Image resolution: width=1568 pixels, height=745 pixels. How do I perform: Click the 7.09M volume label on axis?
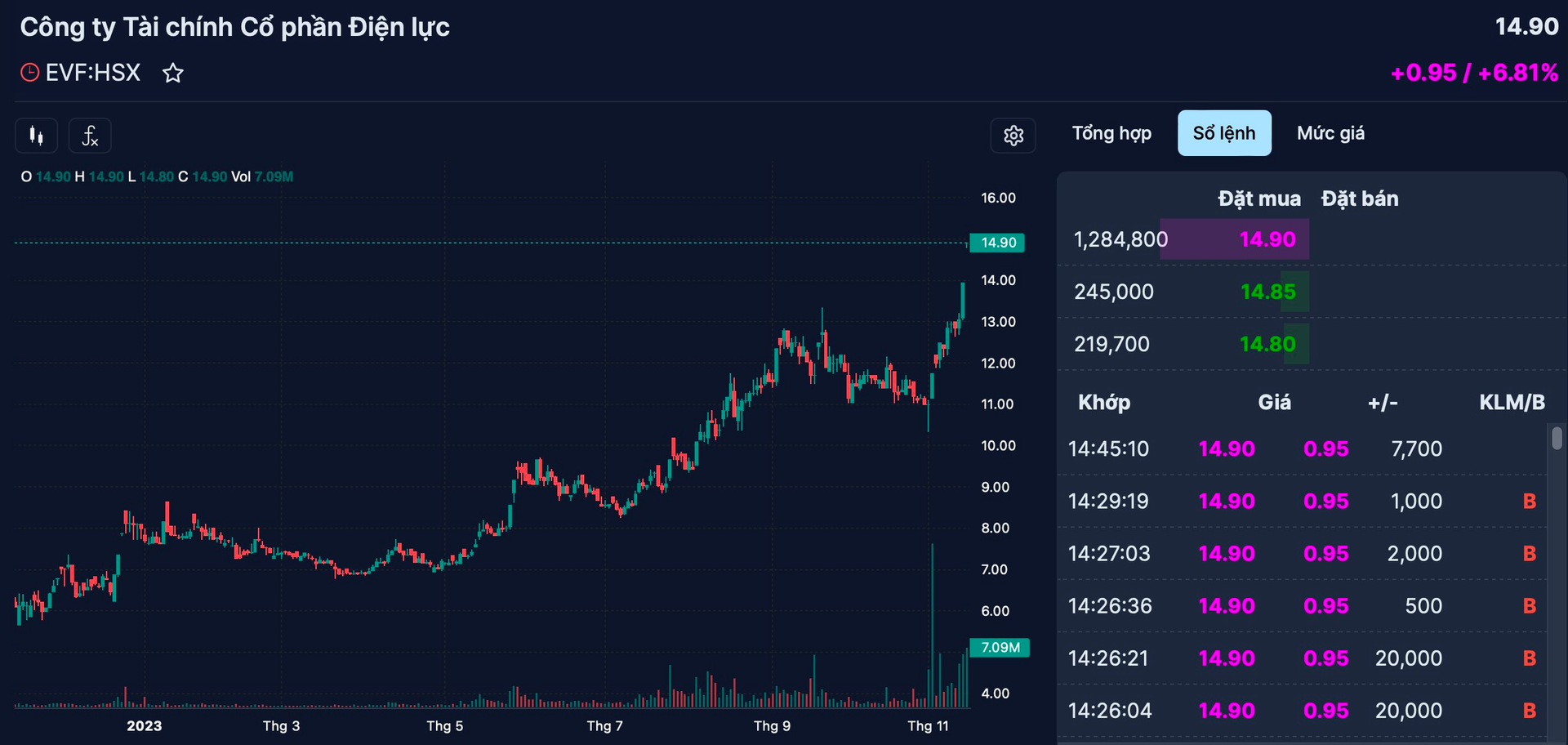pos(1000,648)
